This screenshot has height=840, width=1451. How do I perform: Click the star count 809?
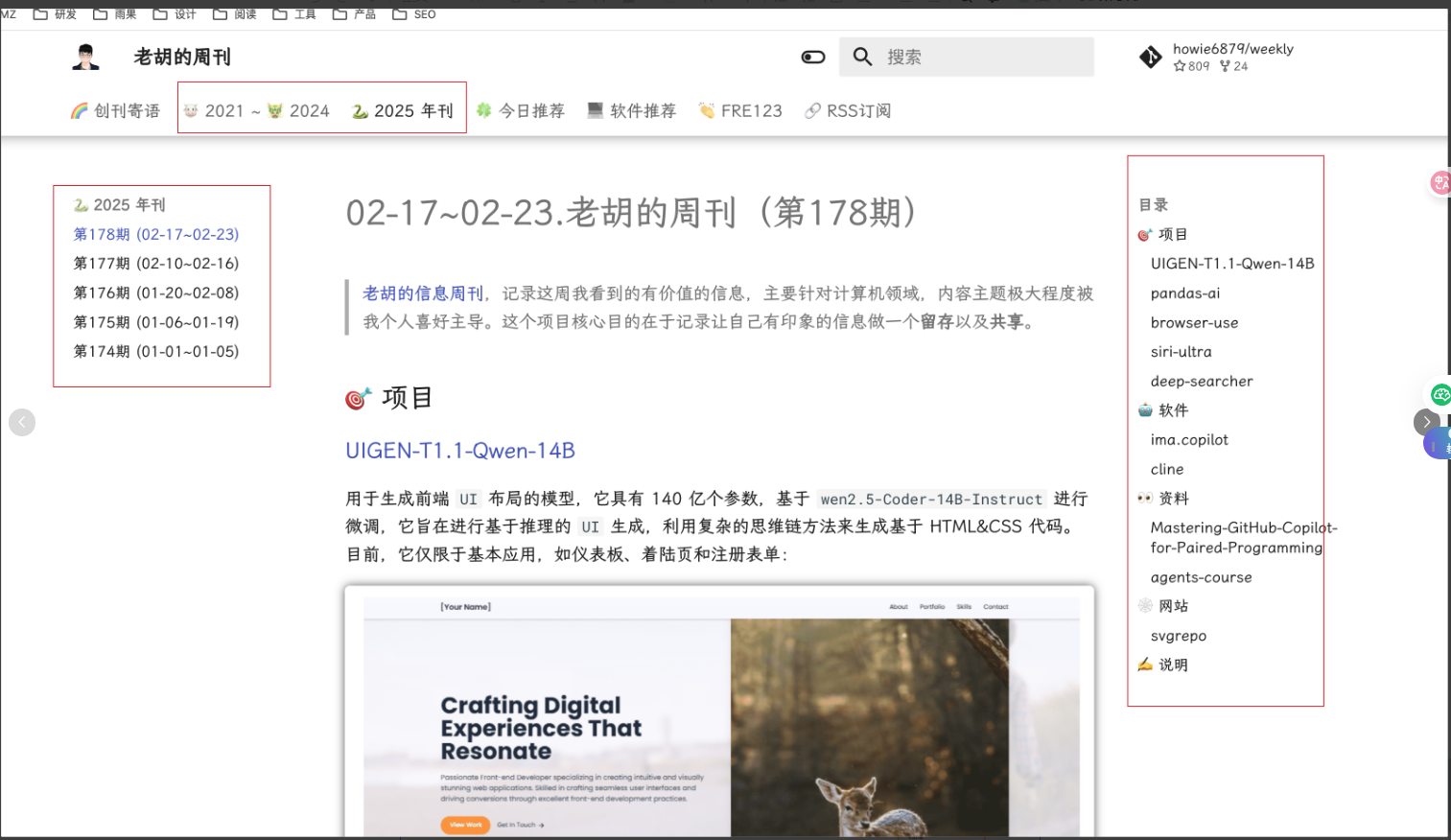pyautogui.click(x=1192, y=66)
